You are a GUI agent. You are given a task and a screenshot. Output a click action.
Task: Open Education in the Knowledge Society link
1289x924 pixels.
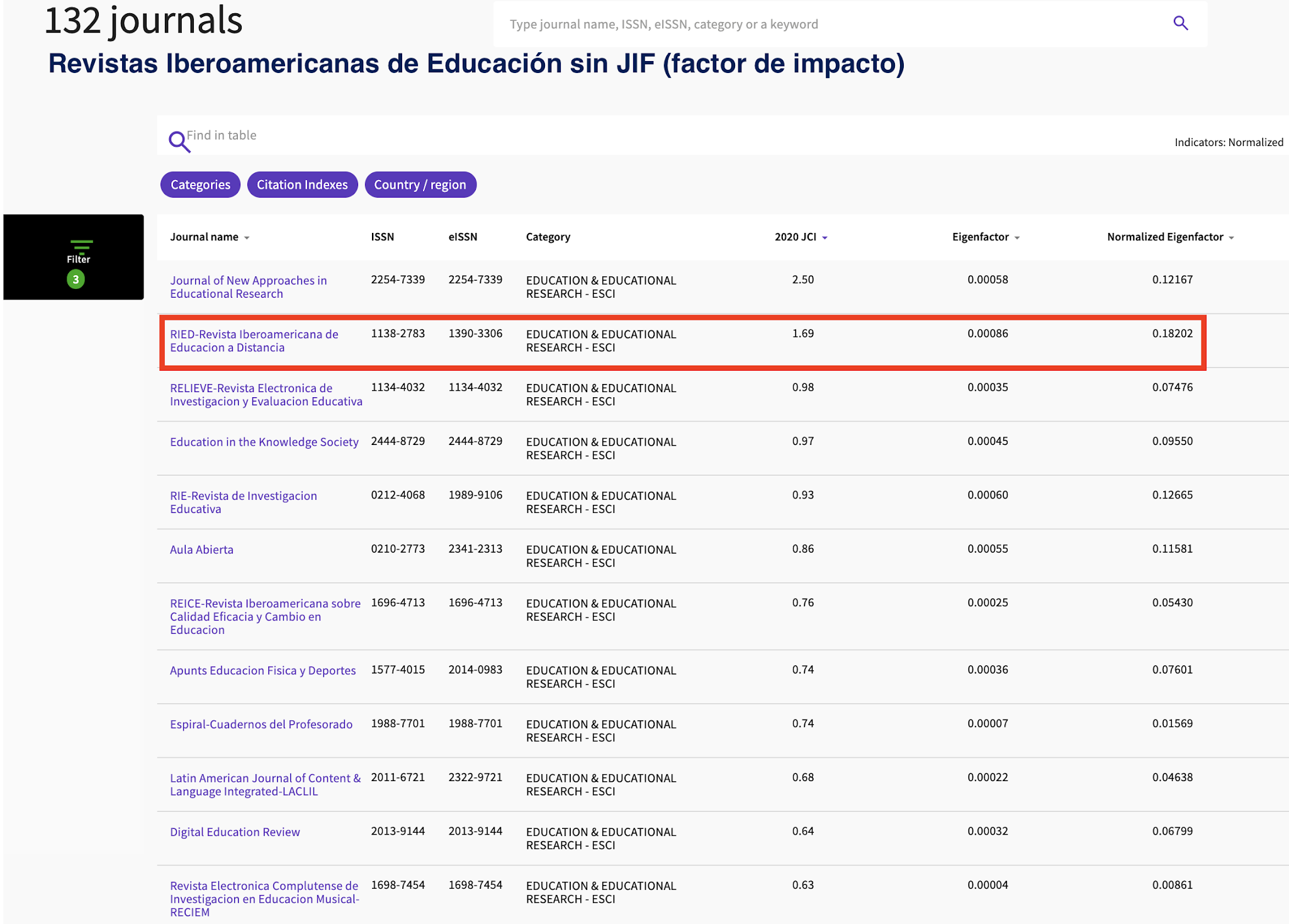tap(264, 442)
